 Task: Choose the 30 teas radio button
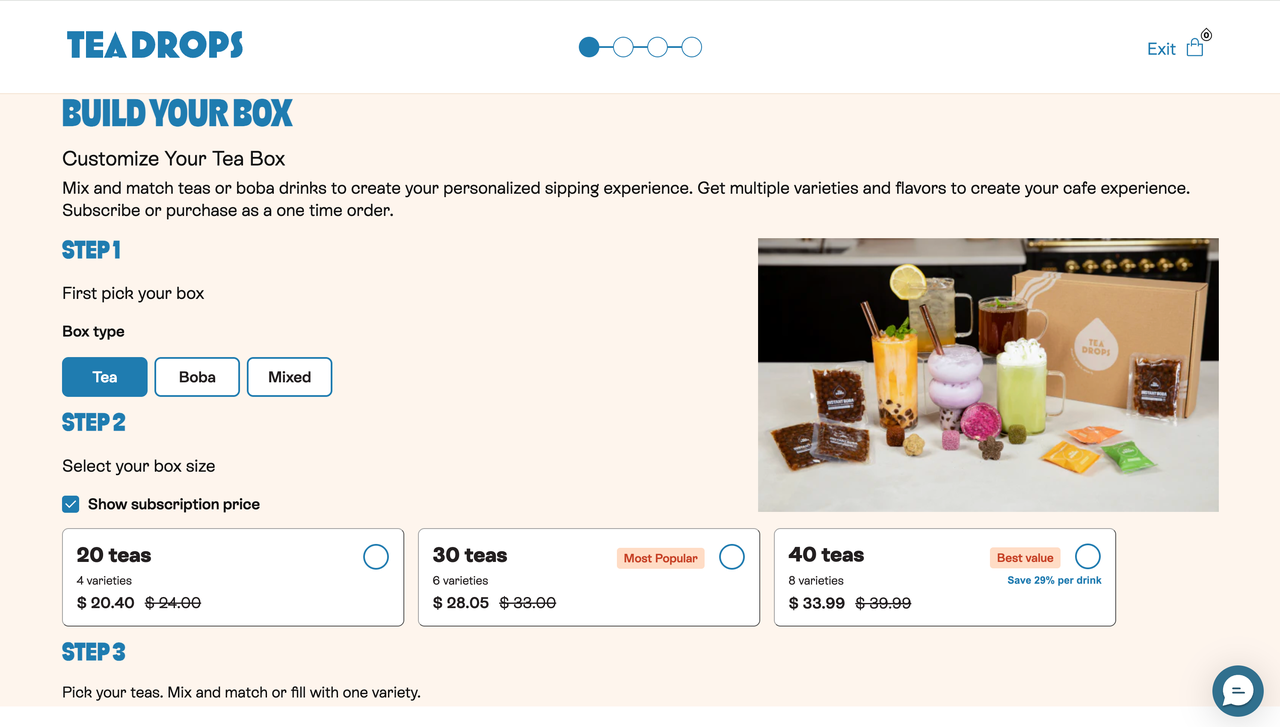[732, 557]
